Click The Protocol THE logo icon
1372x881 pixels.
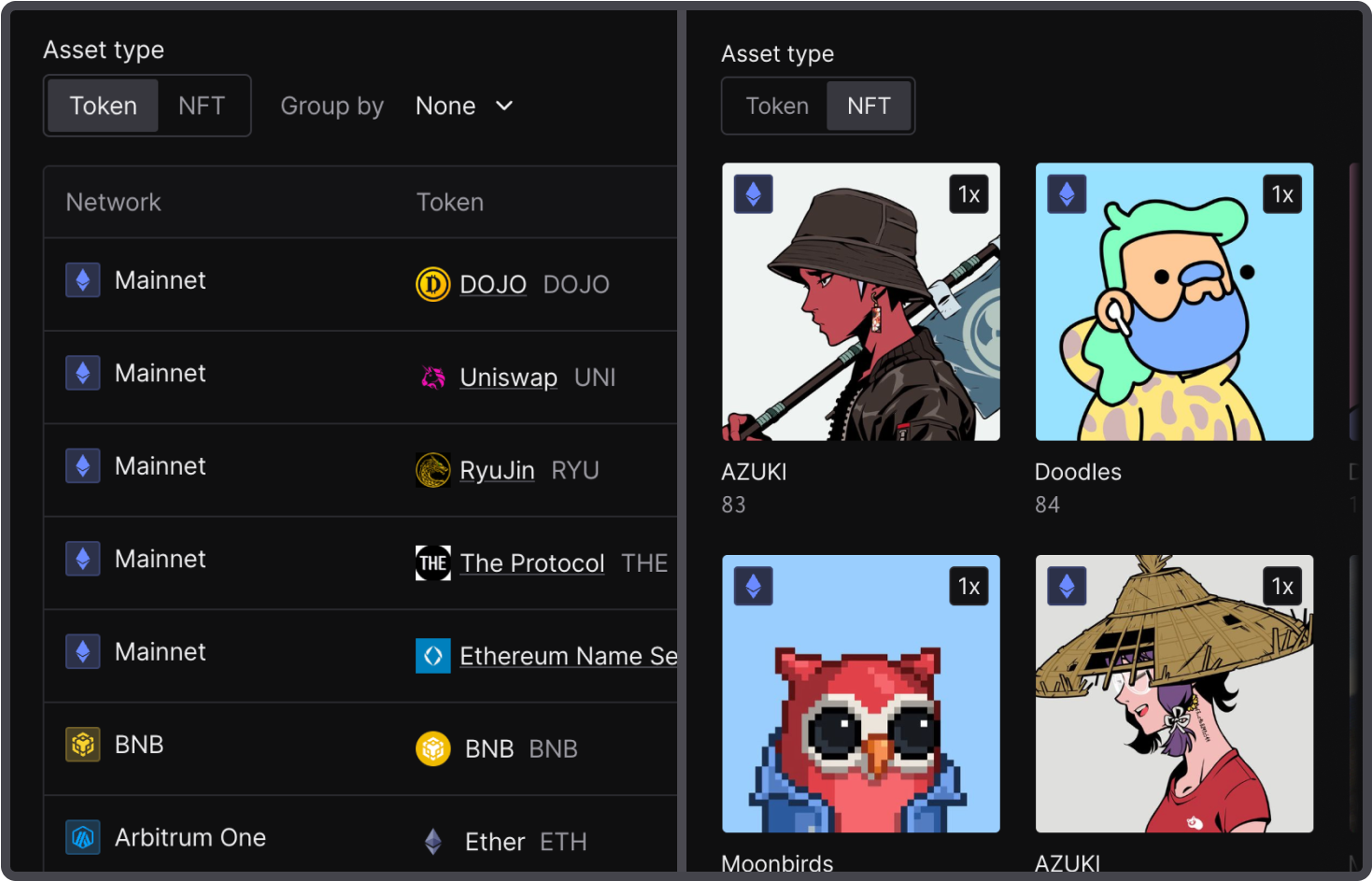coord(432,563)
